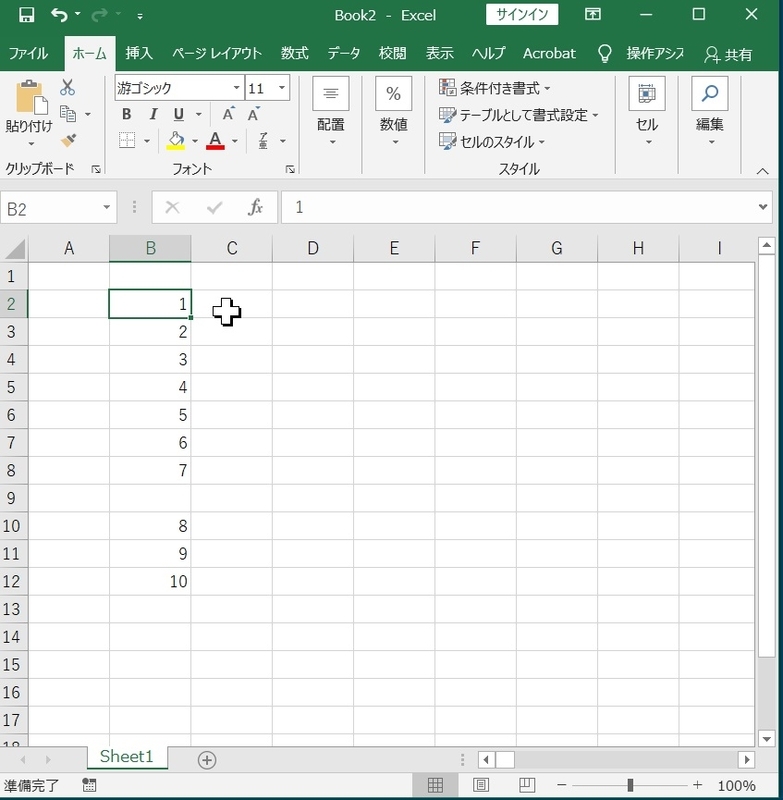Switch to the 挿入 tab
Viewport: 783px width, 800px height.
(139, 53)
